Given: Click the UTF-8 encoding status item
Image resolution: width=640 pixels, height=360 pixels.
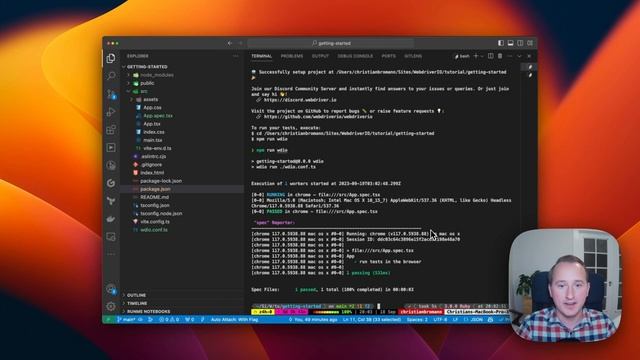Looking at the screenshot, I should point(440,320).
